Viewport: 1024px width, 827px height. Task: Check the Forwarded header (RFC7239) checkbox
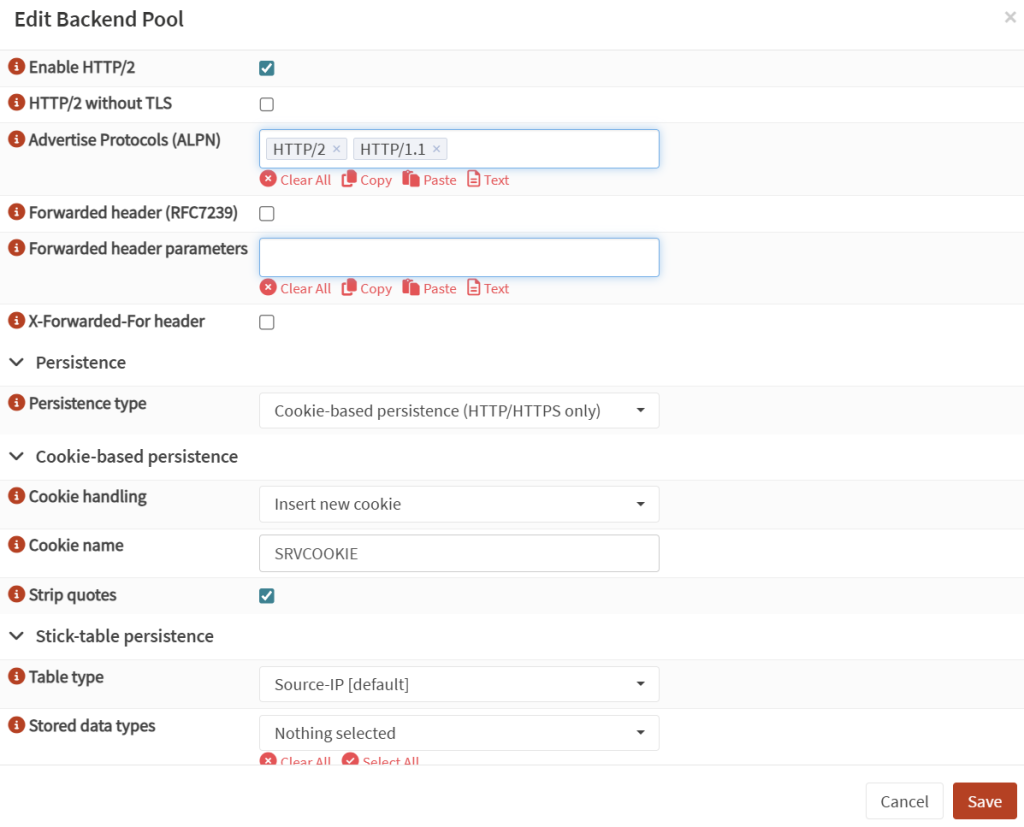coord(266,212)
